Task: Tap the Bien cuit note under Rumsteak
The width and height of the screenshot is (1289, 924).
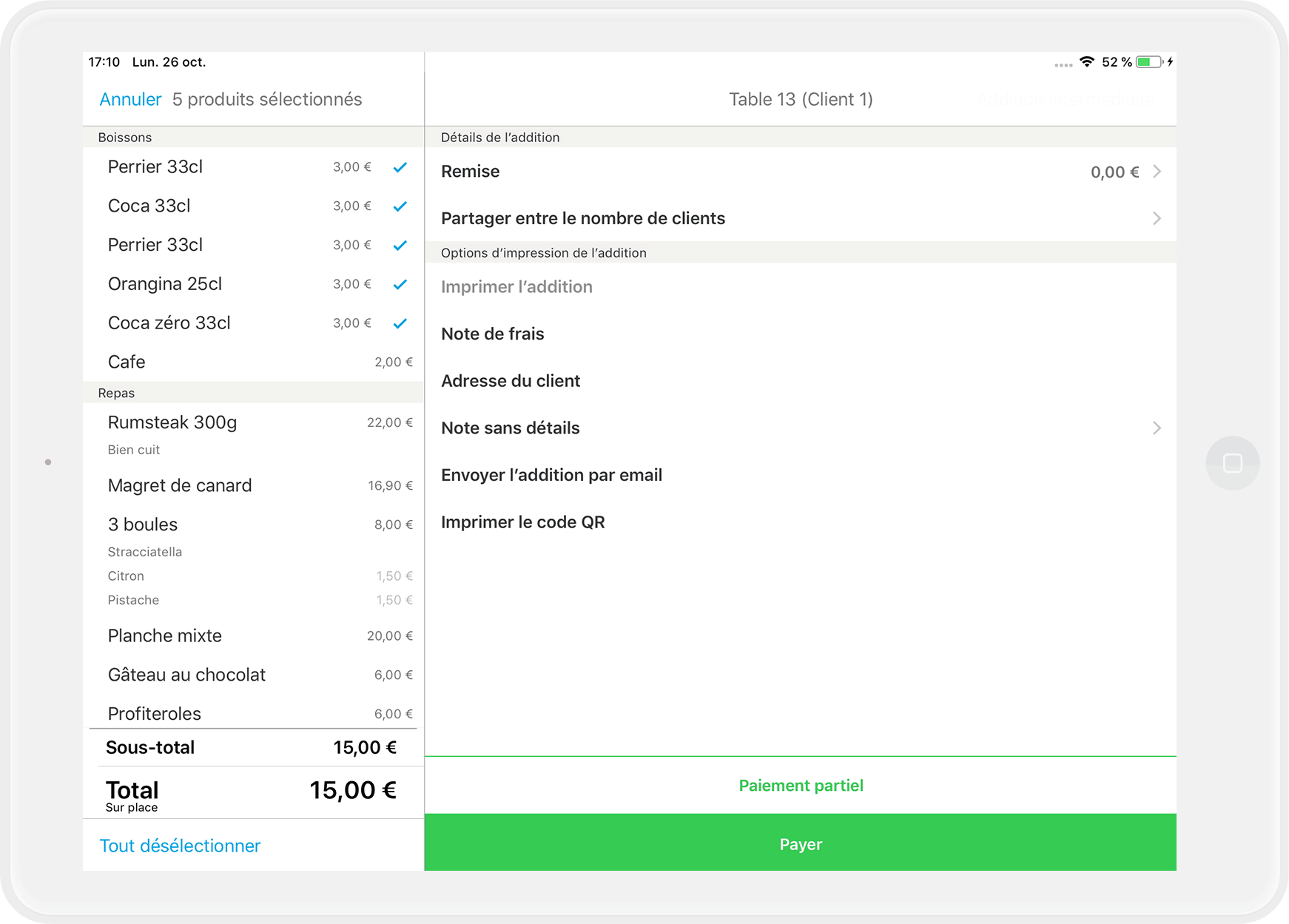Action: click(134, 450)
